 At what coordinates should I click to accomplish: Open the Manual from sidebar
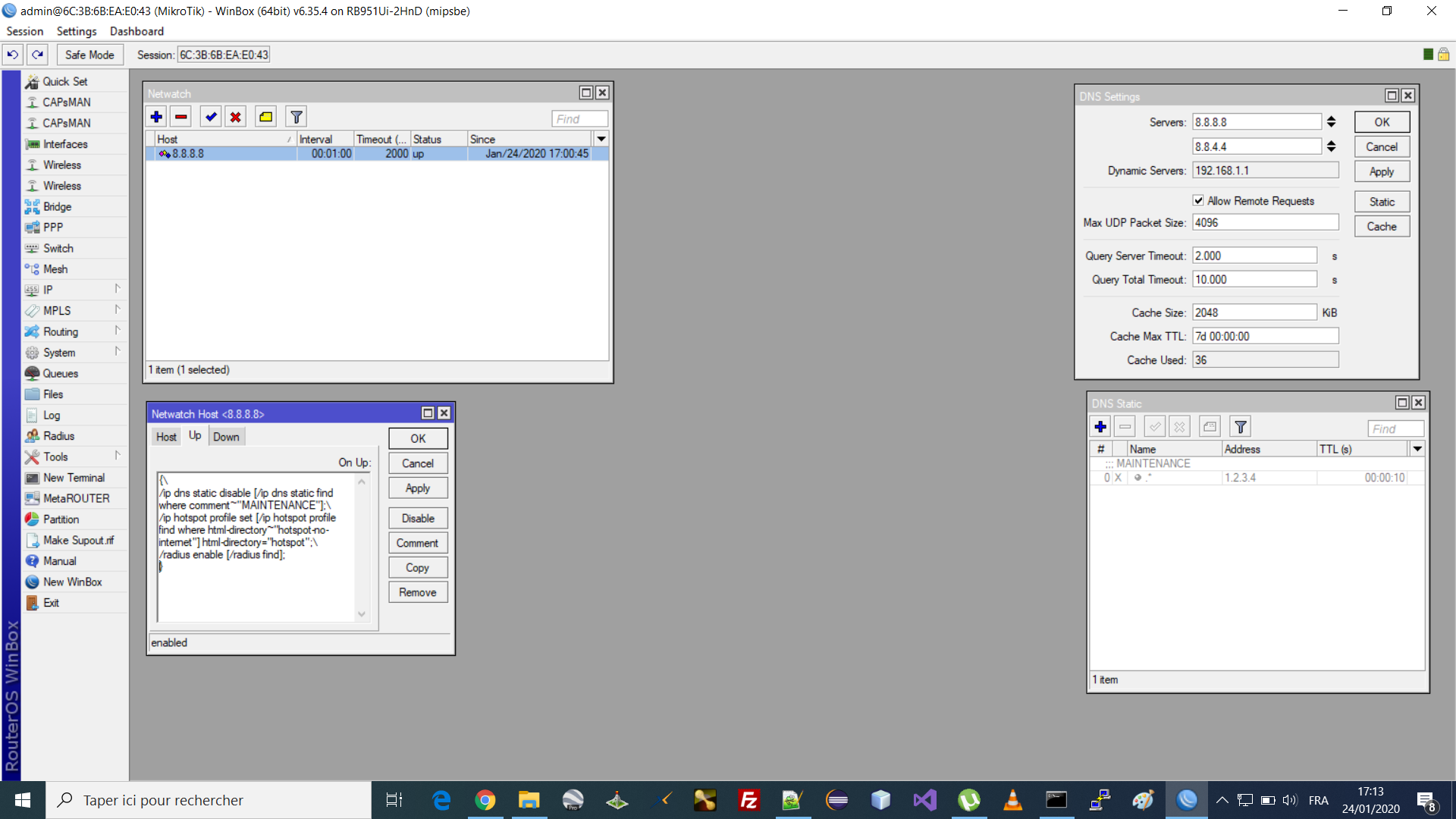(60, 561)
